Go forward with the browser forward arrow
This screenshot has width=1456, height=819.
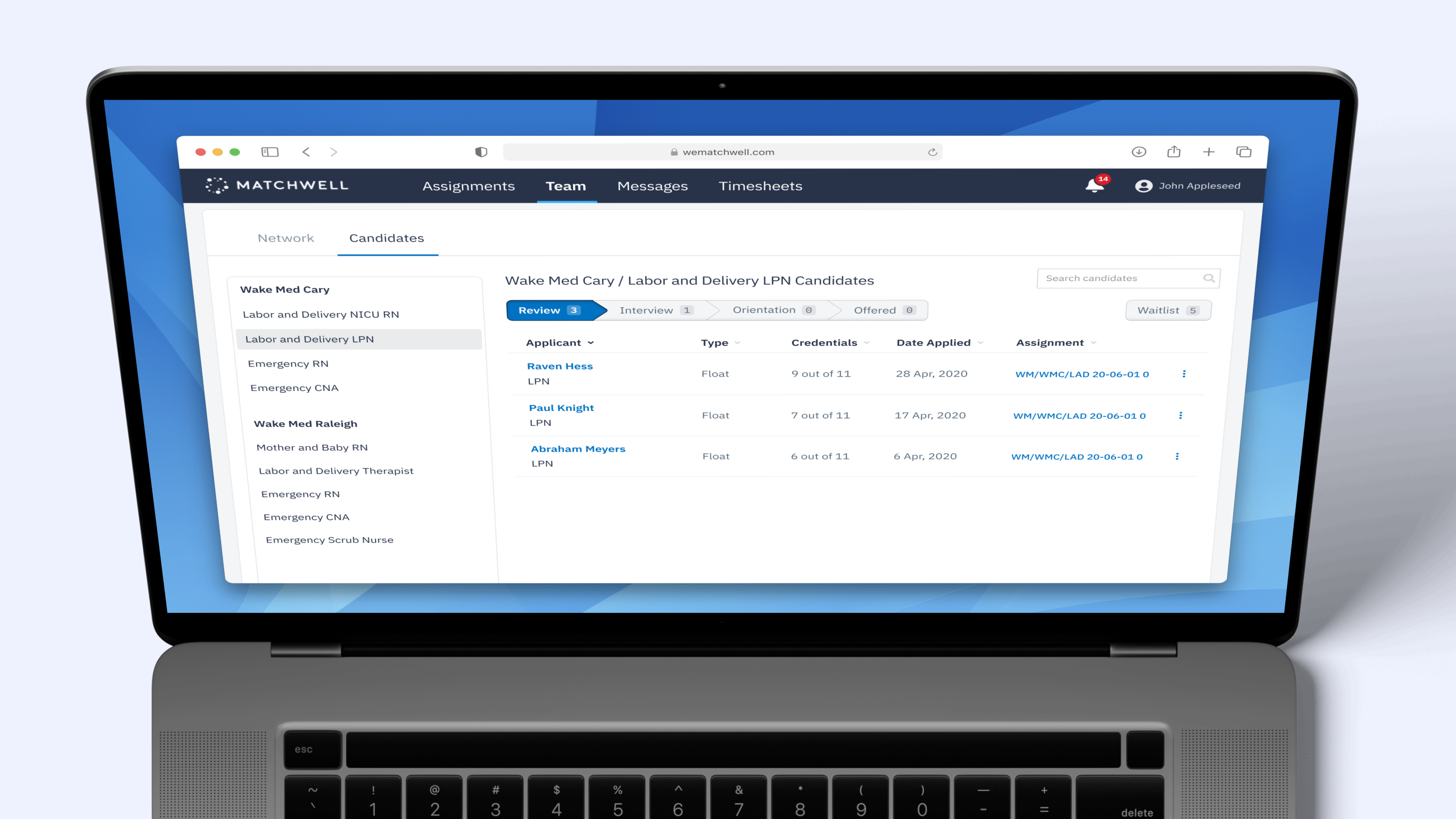334,152
